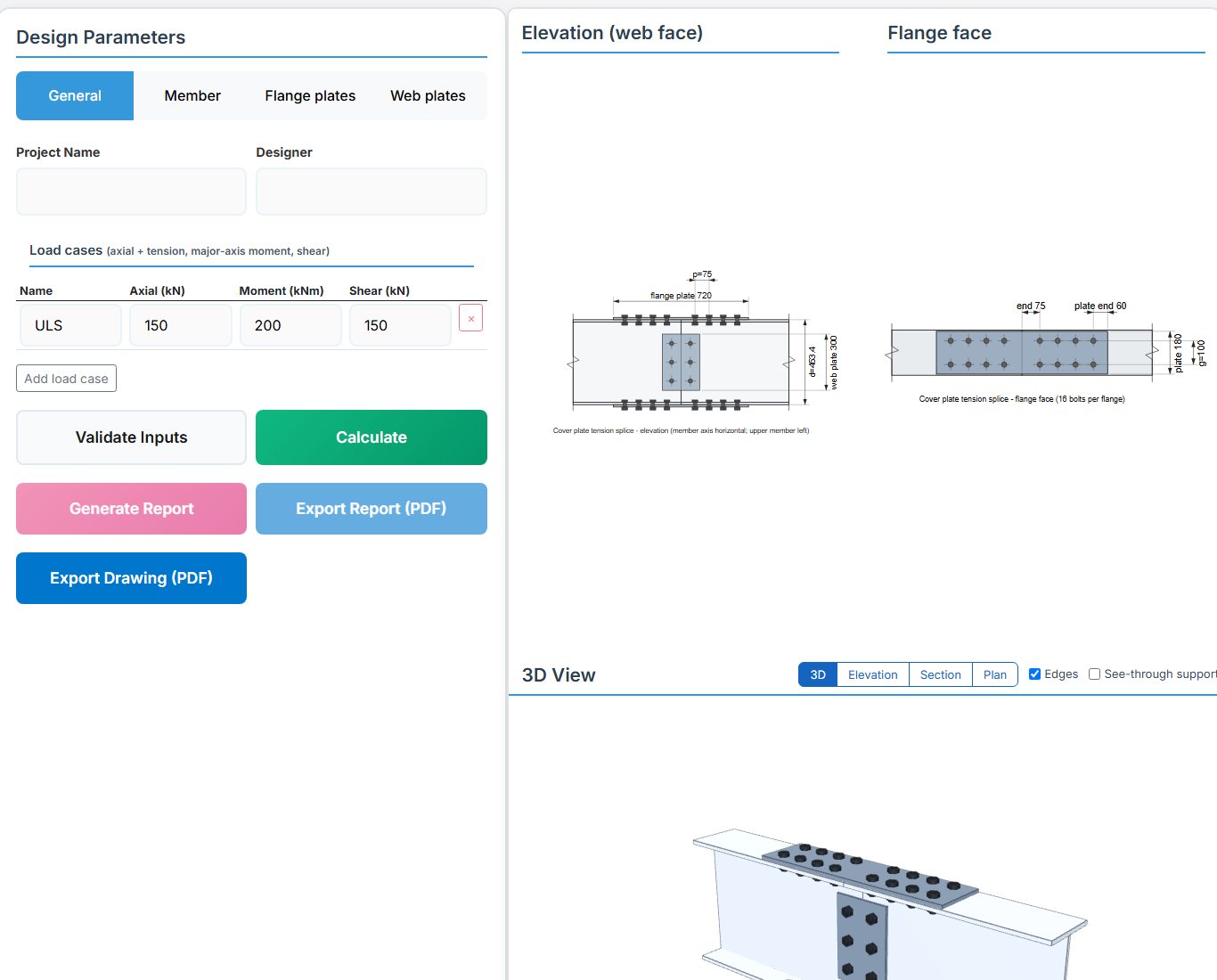Viewport: 1217px width, 980px height.
Task: Edit the Moment (kNm) value 200
Action: [x=290, y=325]
